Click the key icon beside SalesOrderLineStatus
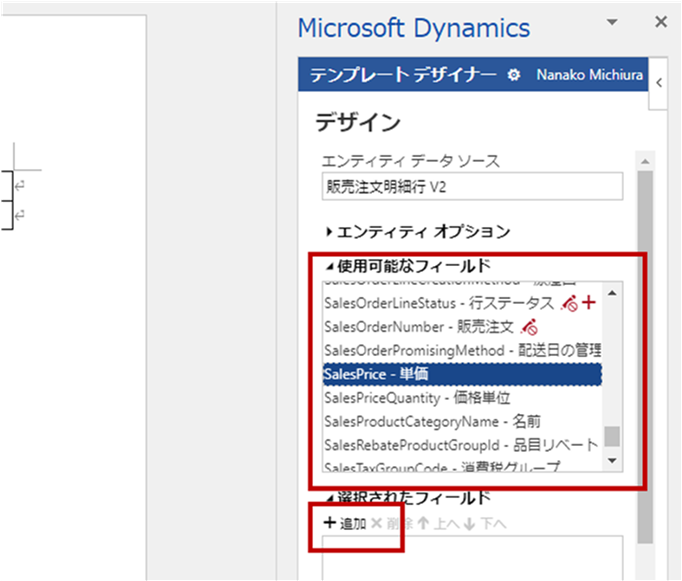This screenshot has width=682, height=581. coord(569,303)
